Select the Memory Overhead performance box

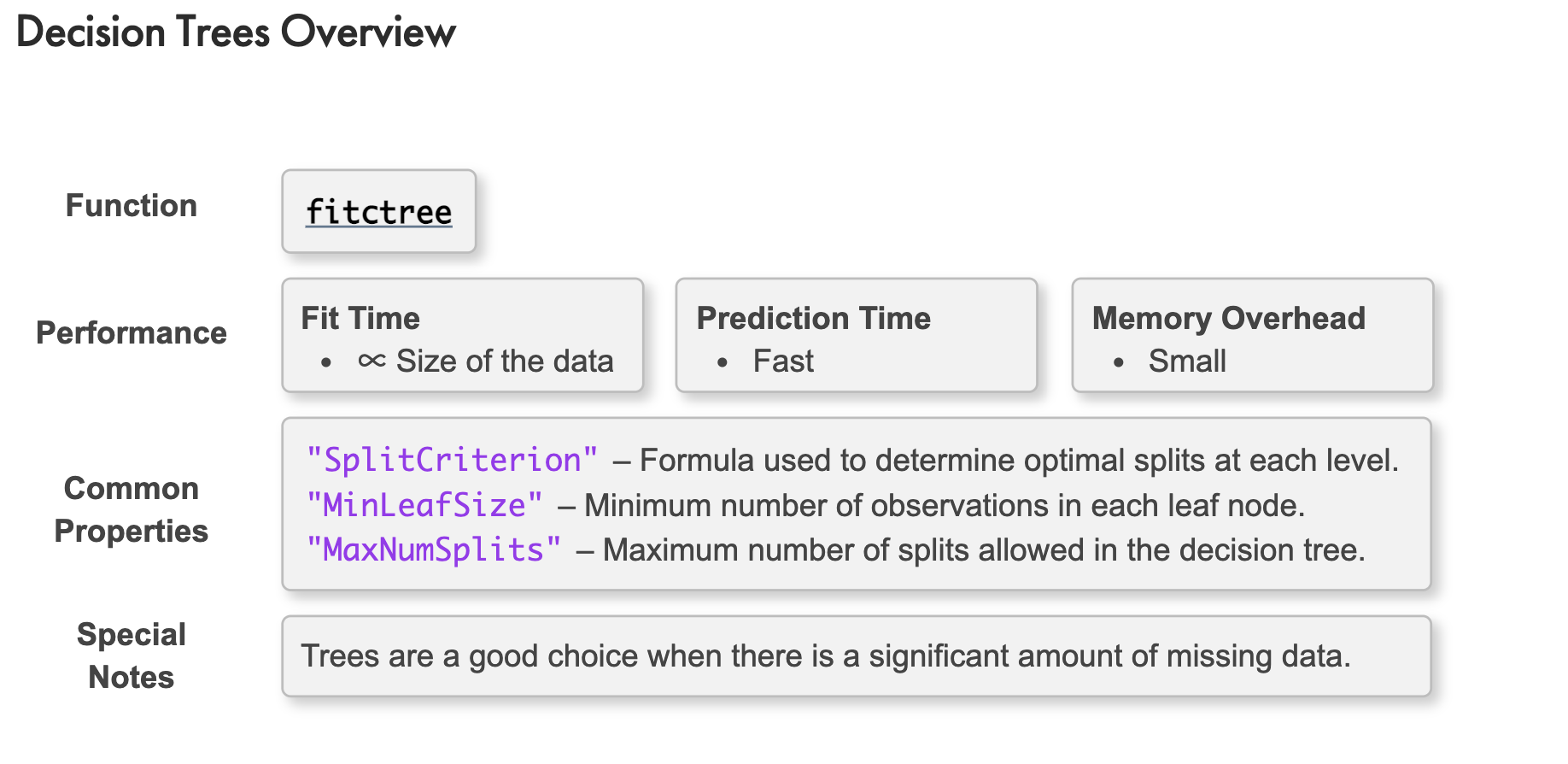tap(1253, 335)
